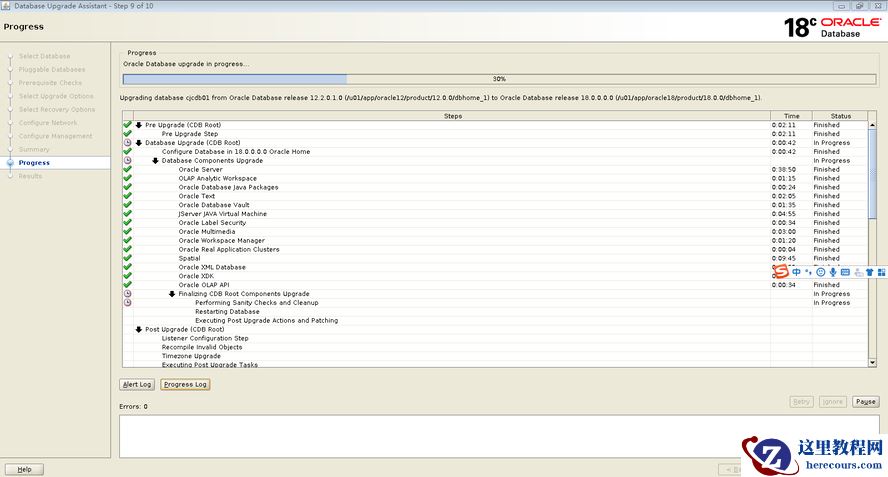Click checkmark next to Oracle Label Security

pyautogui.click(x=127, y=223)
